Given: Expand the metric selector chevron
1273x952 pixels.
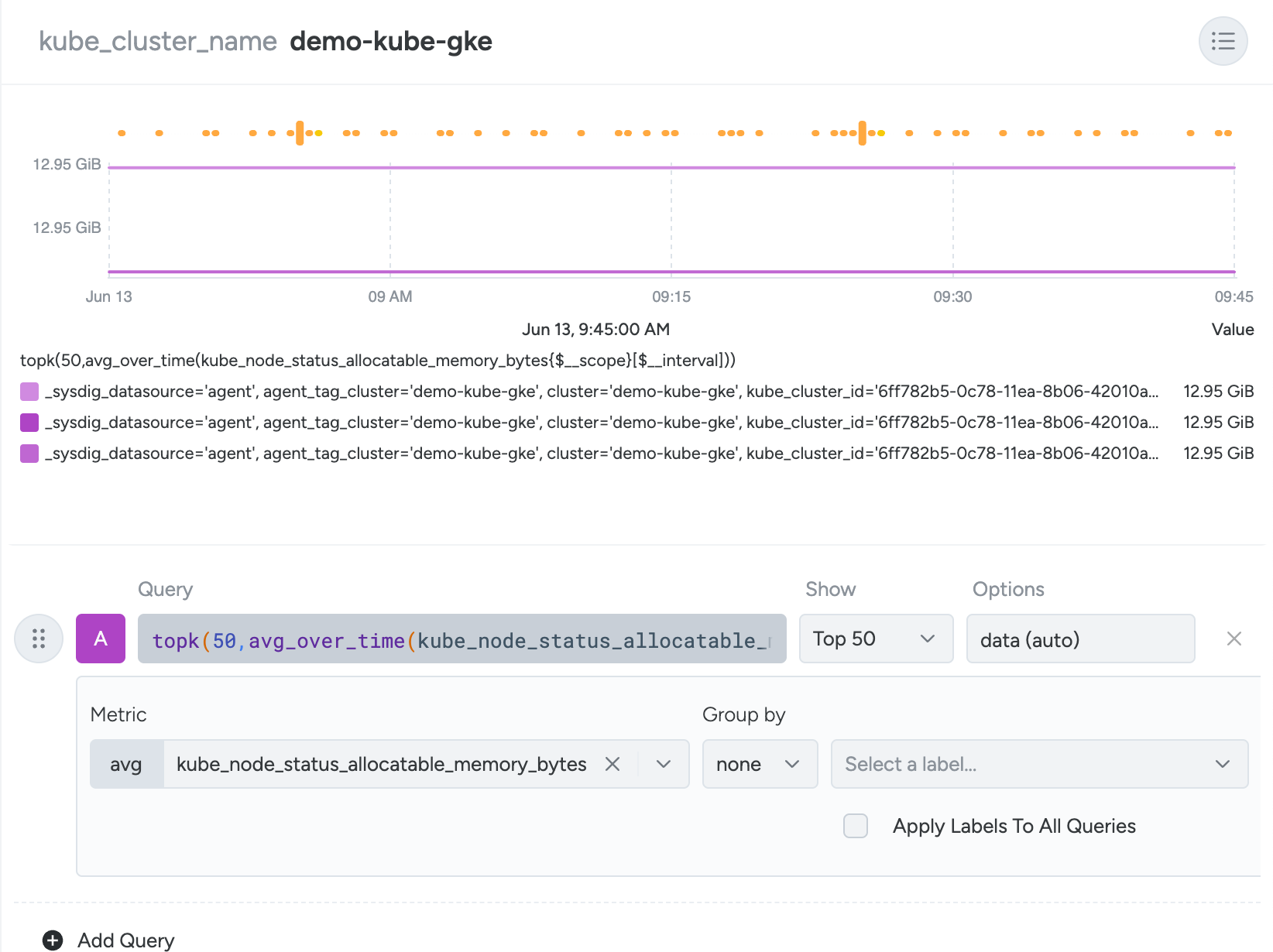Looking at the screenshot, I should 664,764.
